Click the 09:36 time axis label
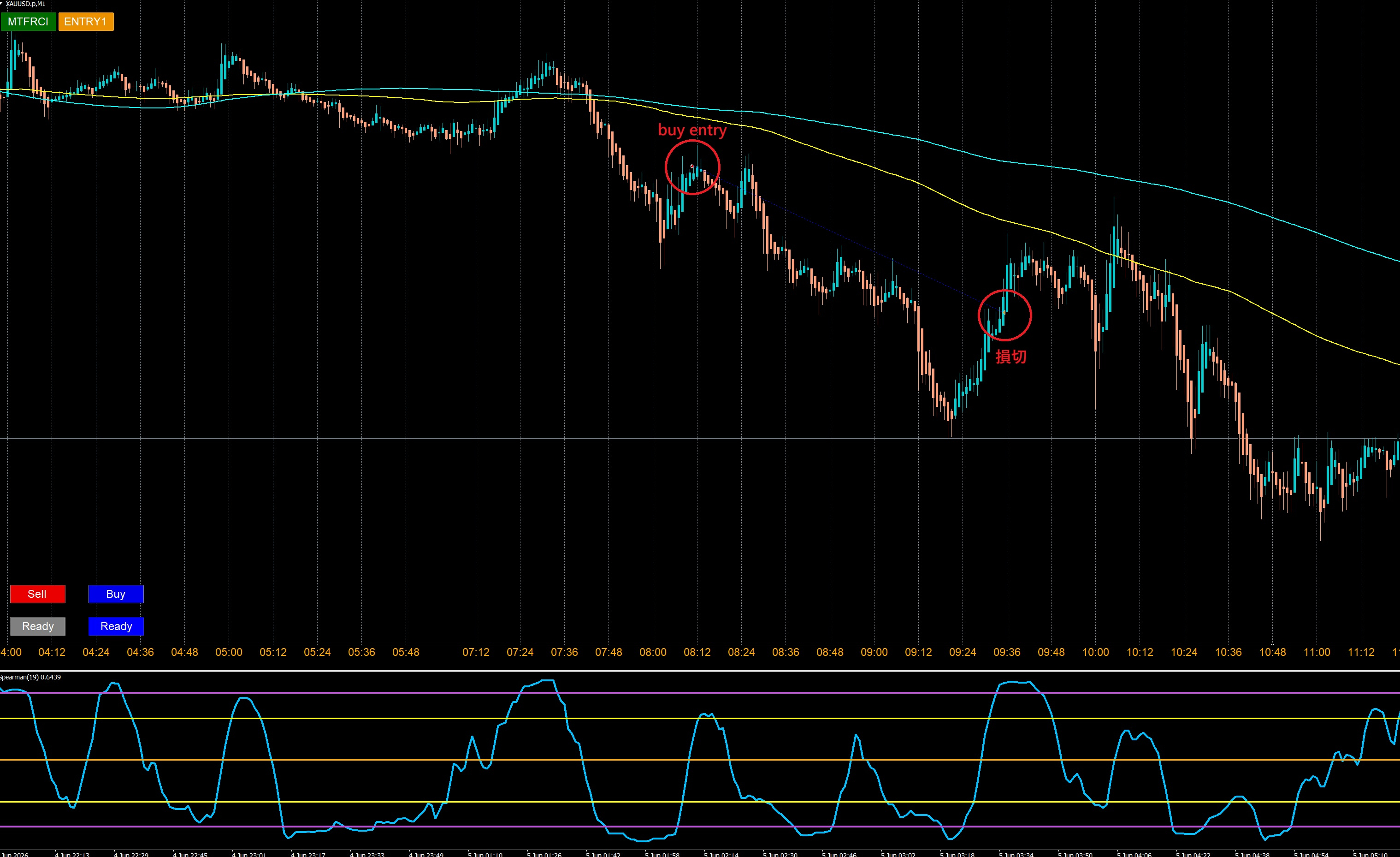This screenshot has width=1400, height=857. point(1007,652)
